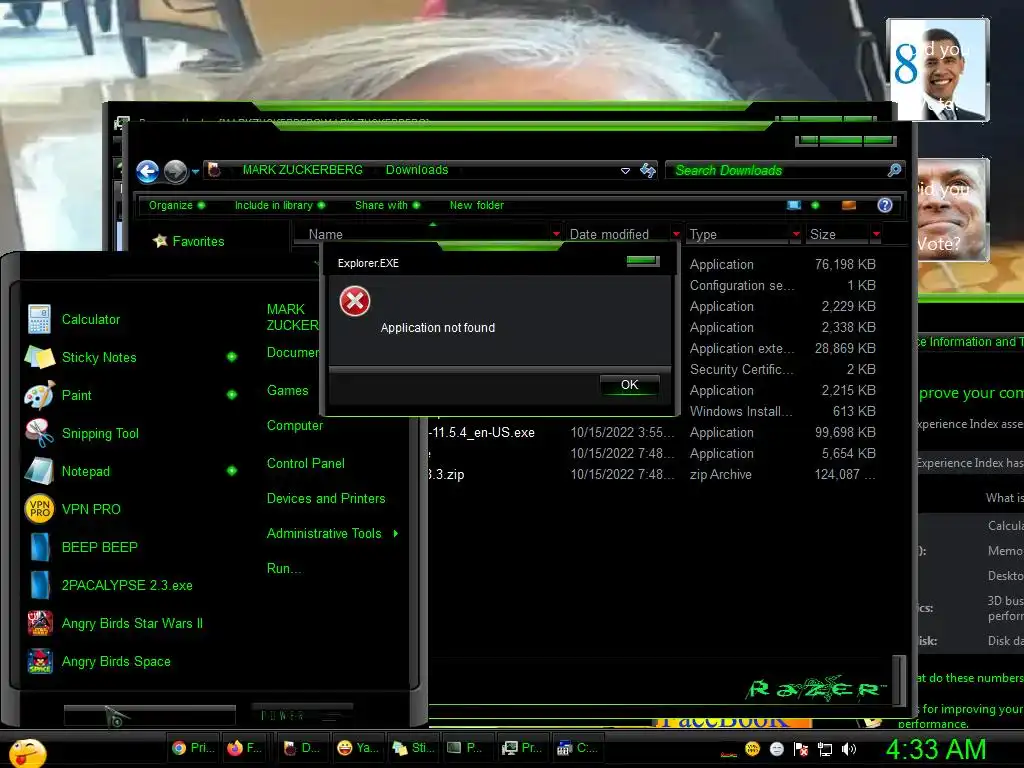Select Favorites in the navigation pane

[198, 241]
